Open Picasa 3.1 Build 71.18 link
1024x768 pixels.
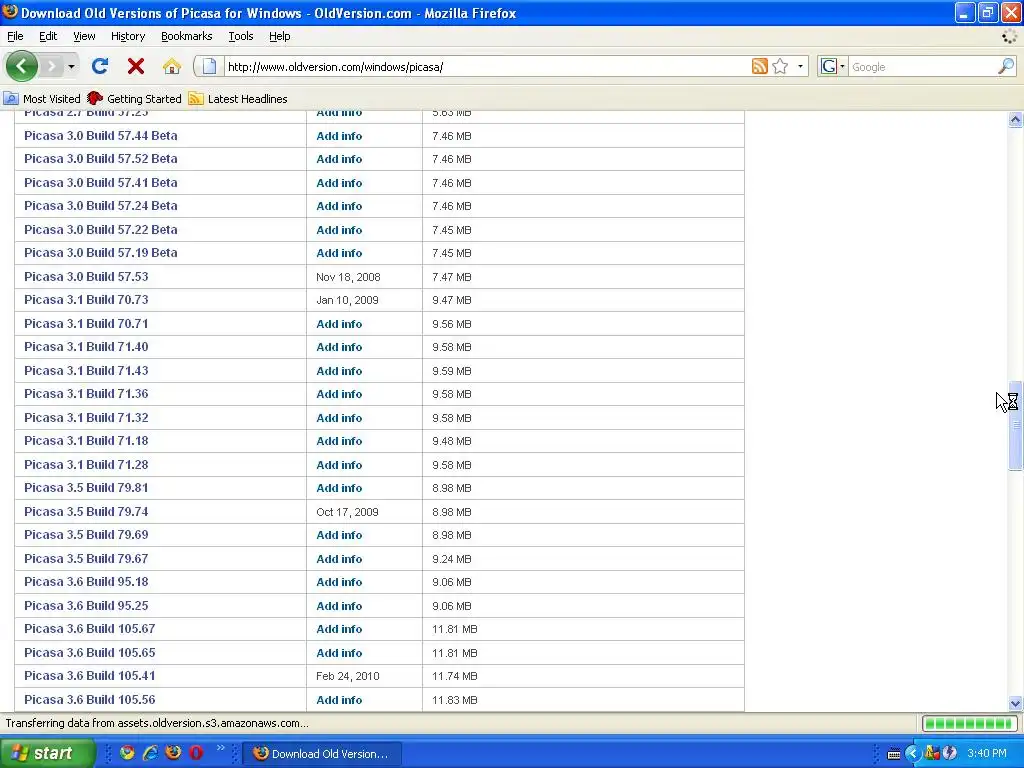tap(86, 440)
